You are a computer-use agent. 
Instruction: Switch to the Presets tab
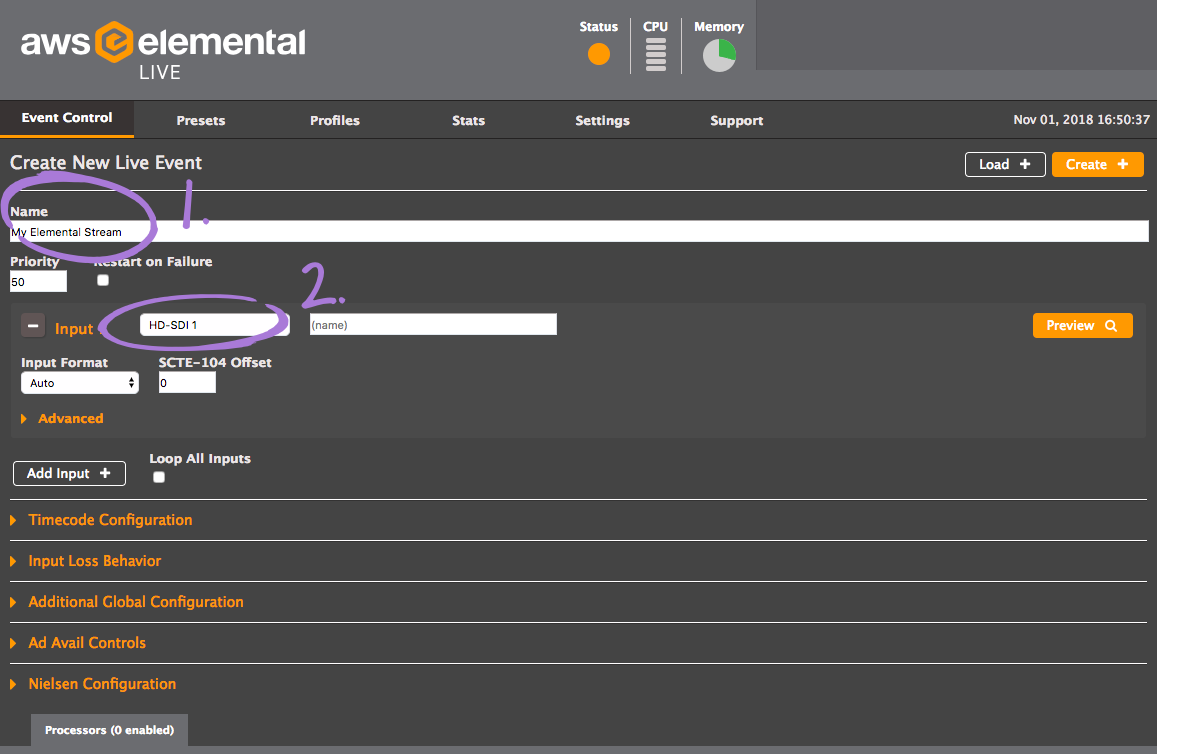point(200,120)
